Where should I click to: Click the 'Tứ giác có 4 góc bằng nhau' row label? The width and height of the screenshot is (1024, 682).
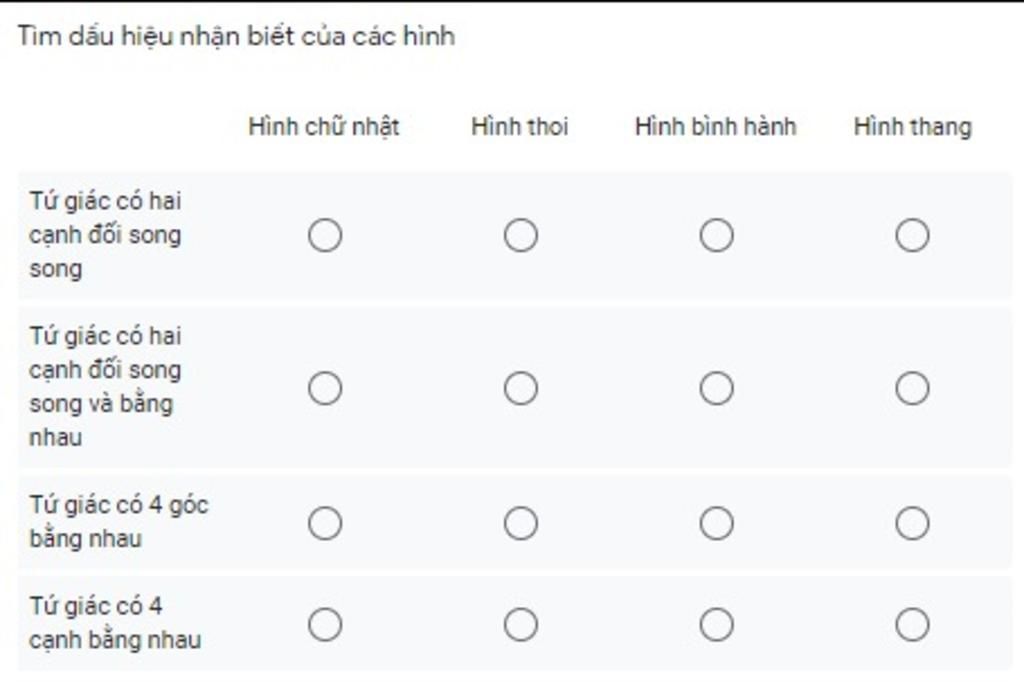point(118,522)
